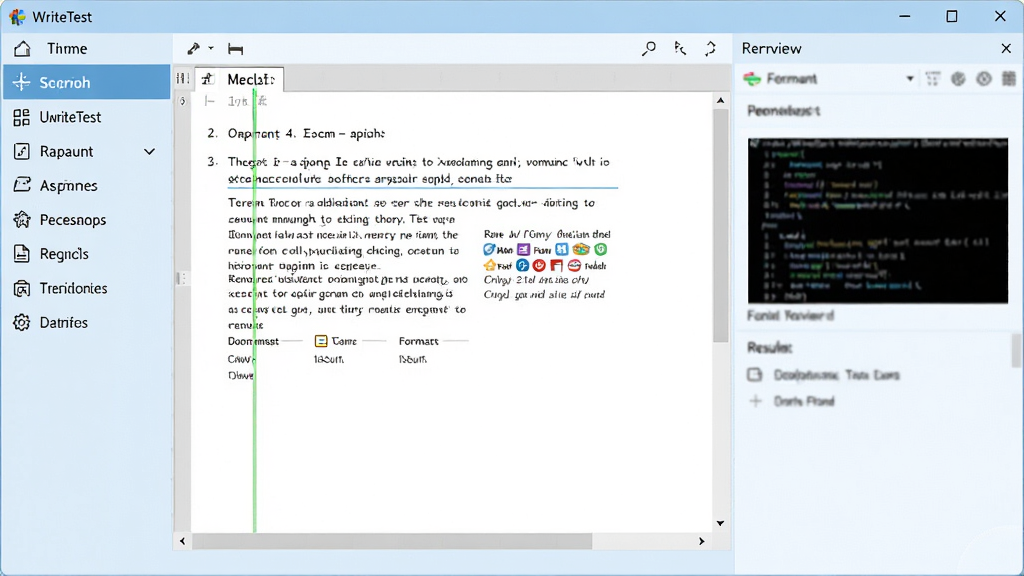Click the red flag square icon

[x=556, y=265]
